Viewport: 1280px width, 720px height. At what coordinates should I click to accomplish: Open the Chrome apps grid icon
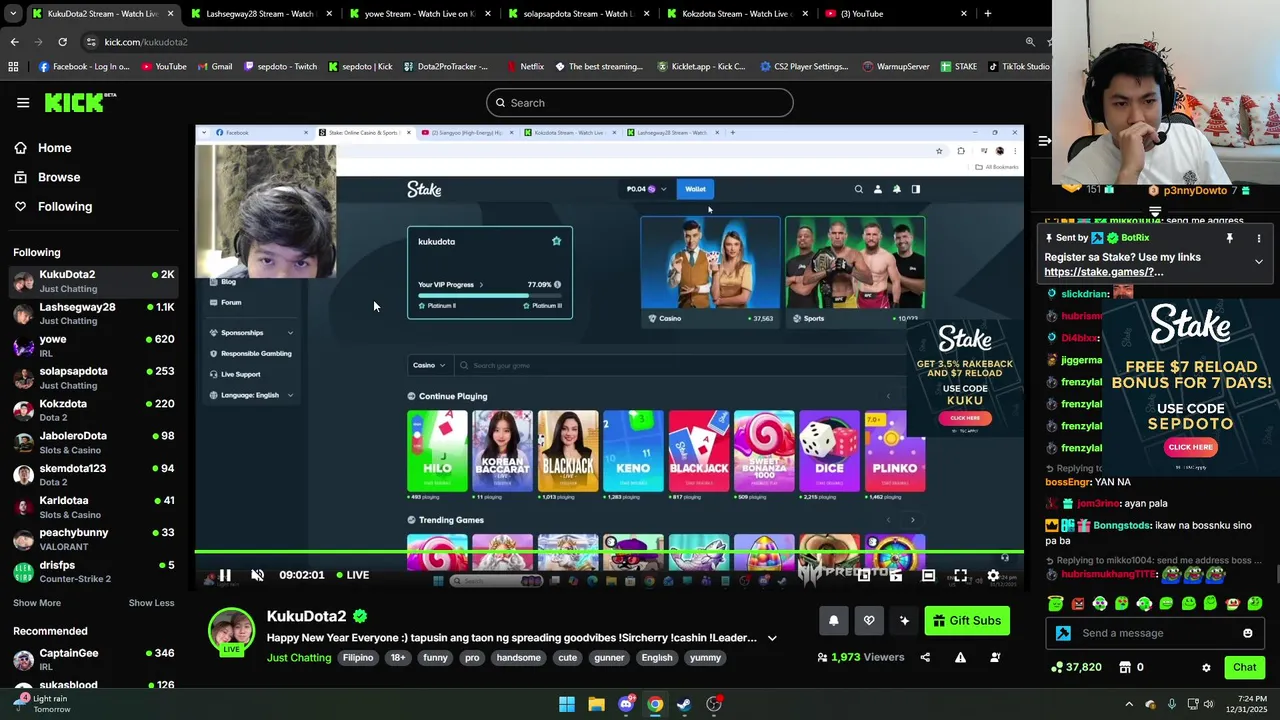tap(13, 67)
